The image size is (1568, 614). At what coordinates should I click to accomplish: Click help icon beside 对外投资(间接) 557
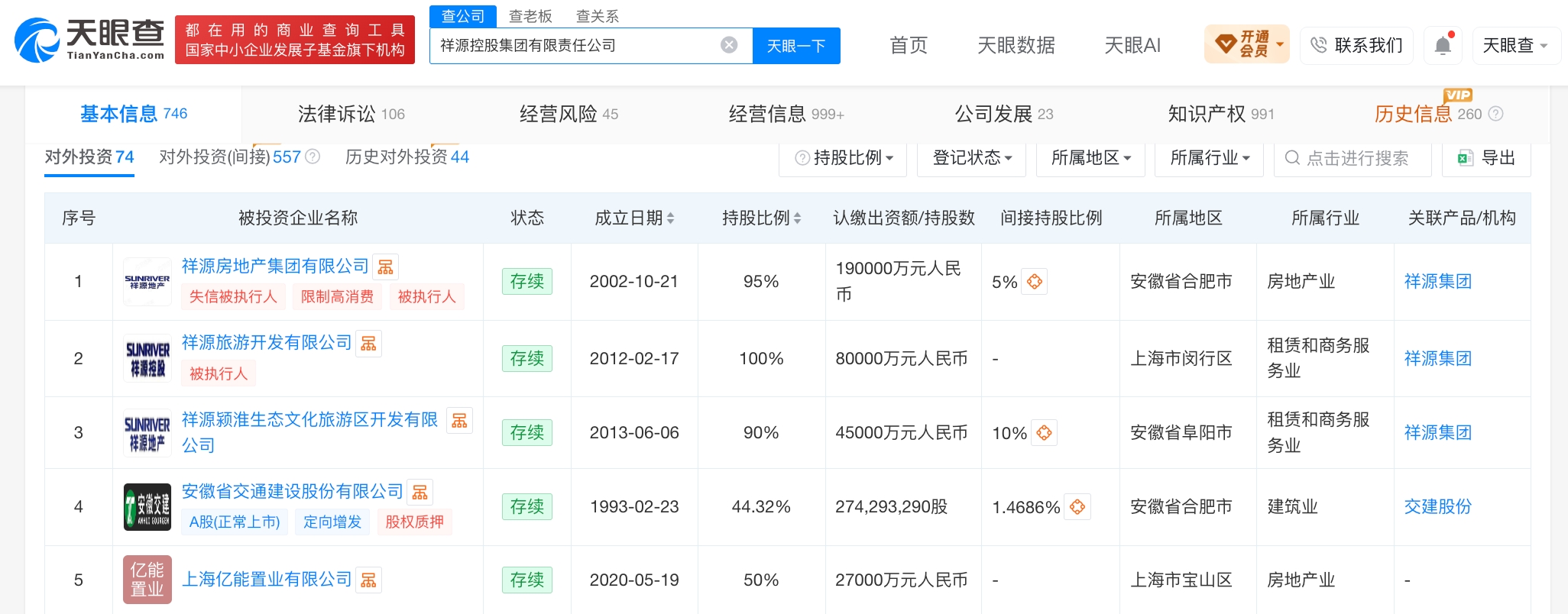[313, 157]
